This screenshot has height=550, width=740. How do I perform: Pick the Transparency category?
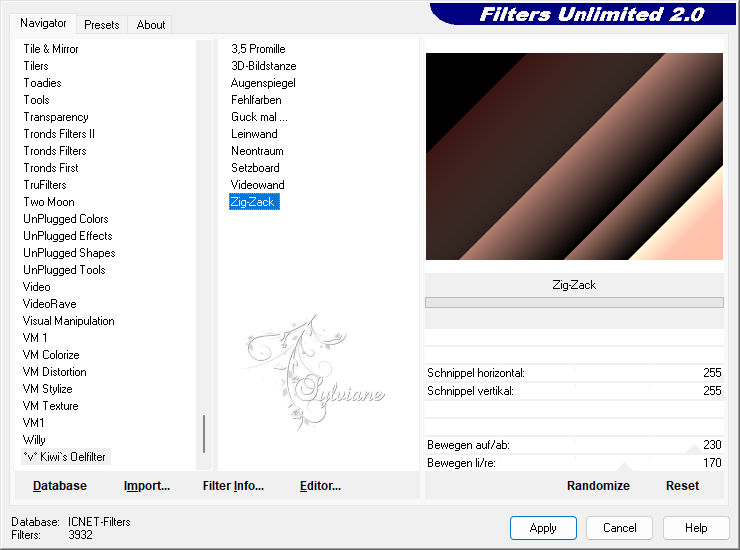tap(56, 117)
